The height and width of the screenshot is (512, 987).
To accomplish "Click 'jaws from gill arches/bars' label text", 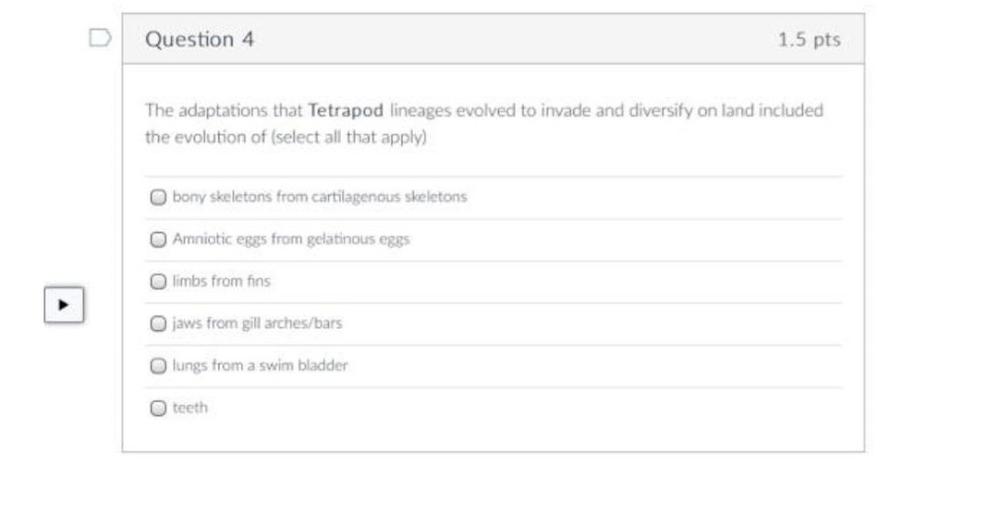I will [257, 323].
